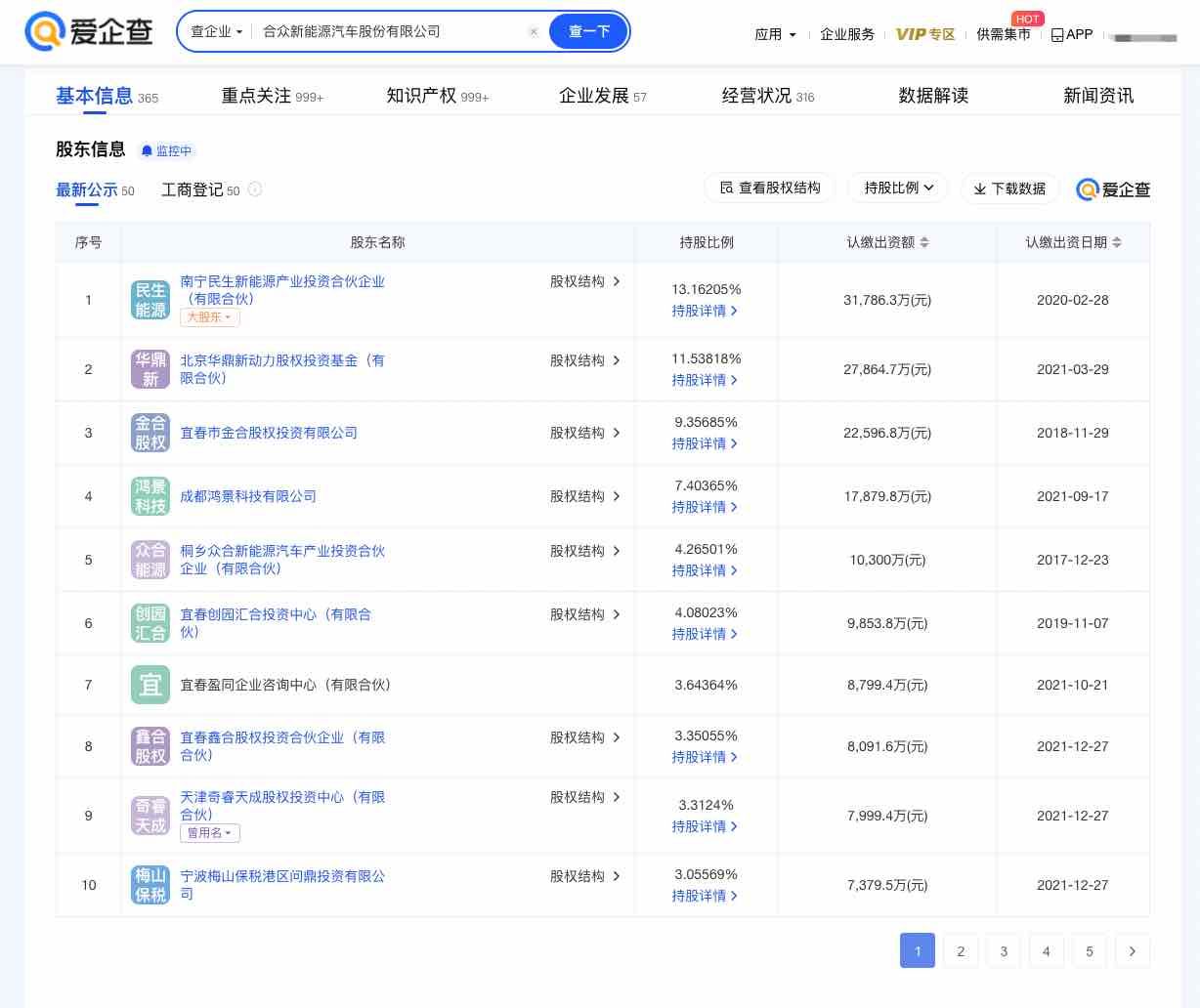This screenshot has width=1200, height=1008.
Task: Open 持股详情 under 3.05569%
Action: click(x=705, y=896)
